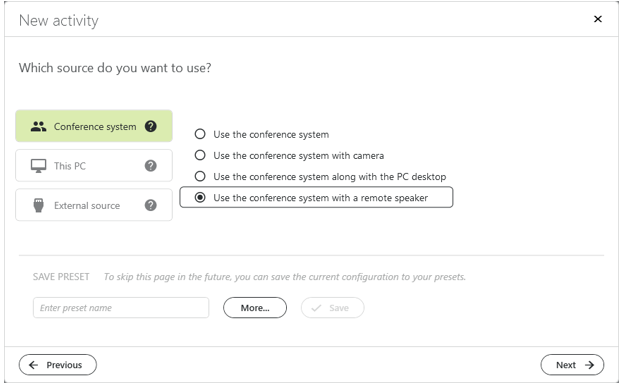Screen dimensions: 626x387
Task: Open help for Conference system
Action: pos(151,127)
